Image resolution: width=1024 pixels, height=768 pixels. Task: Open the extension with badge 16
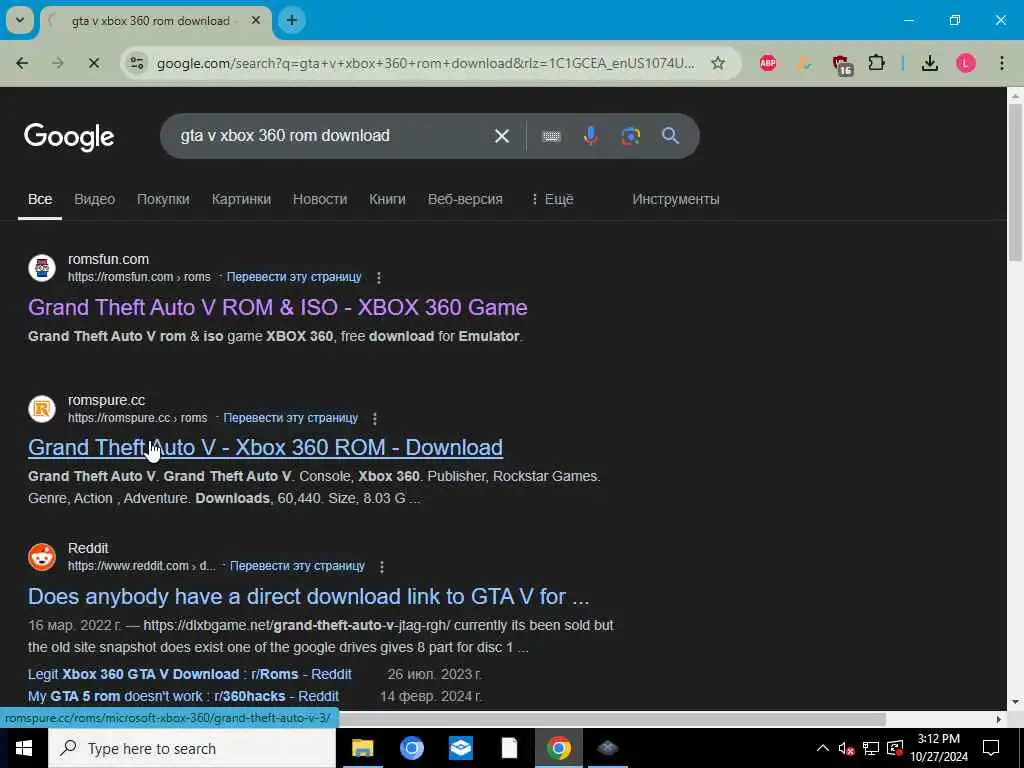842,64
